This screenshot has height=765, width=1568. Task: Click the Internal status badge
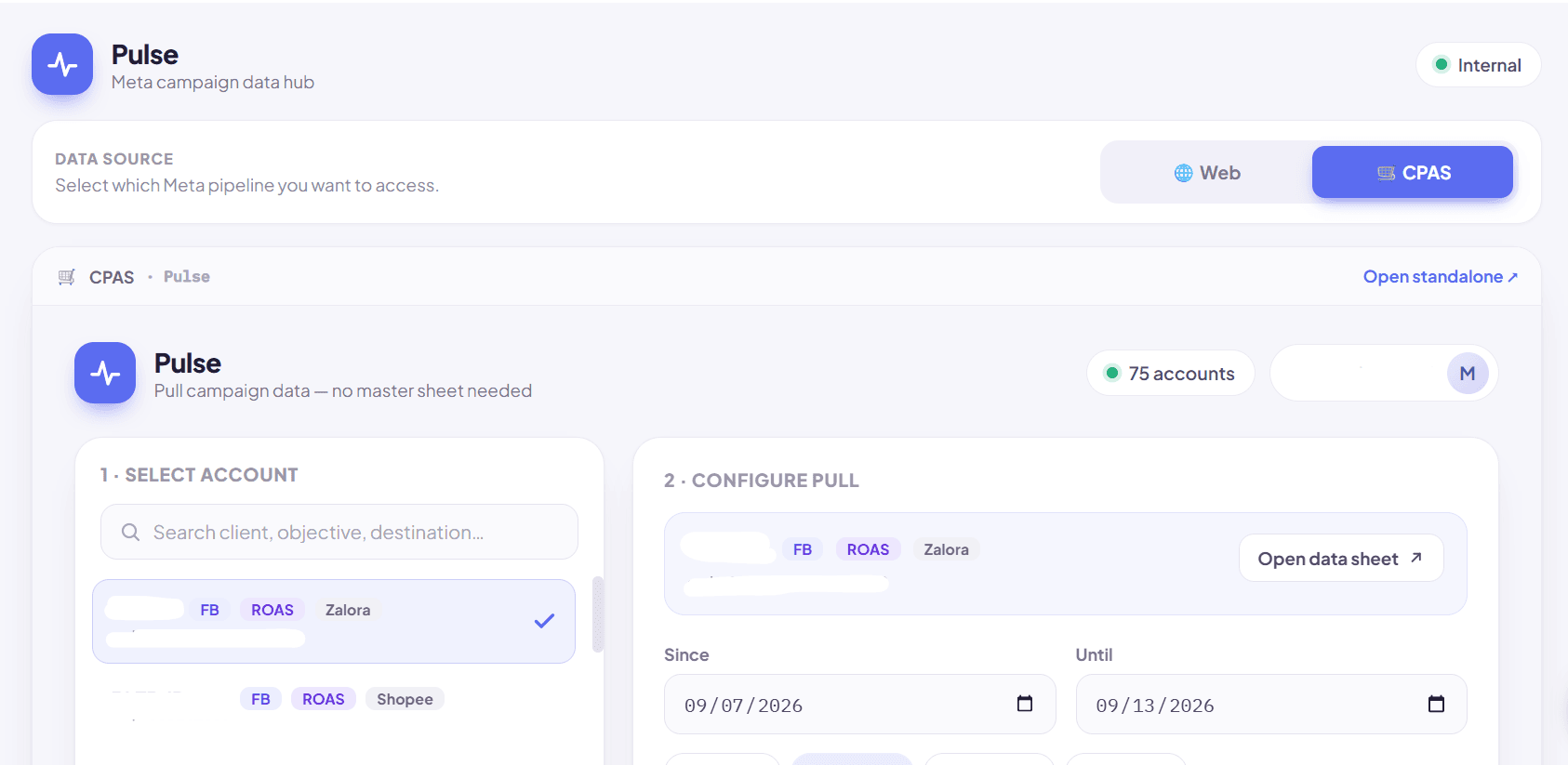click(1479, 65)
